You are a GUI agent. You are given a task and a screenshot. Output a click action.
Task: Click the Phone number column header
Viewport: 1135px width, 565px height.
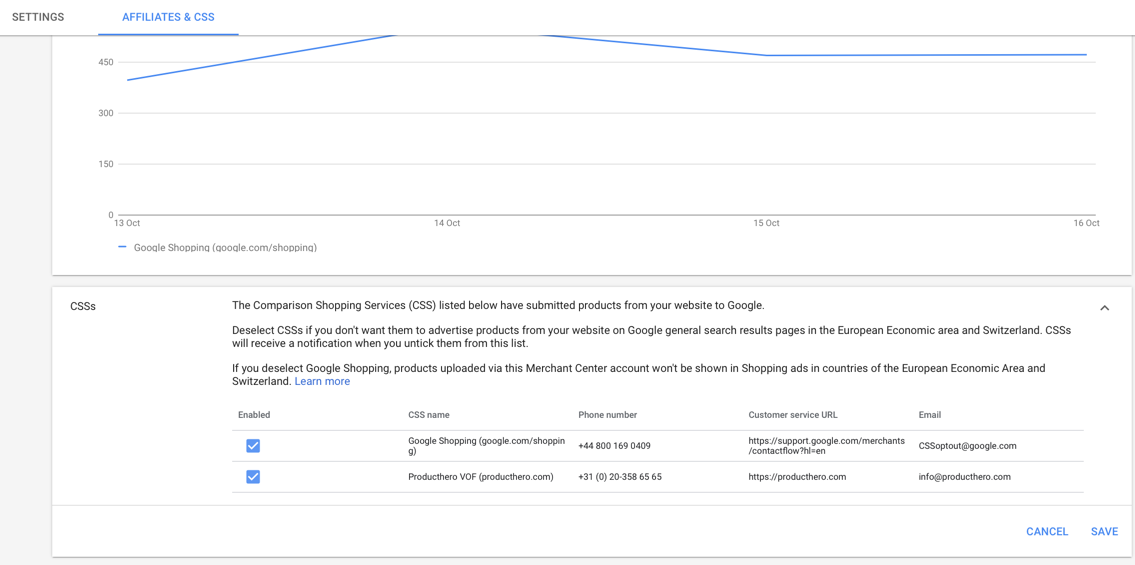click(x=607, y=415)
